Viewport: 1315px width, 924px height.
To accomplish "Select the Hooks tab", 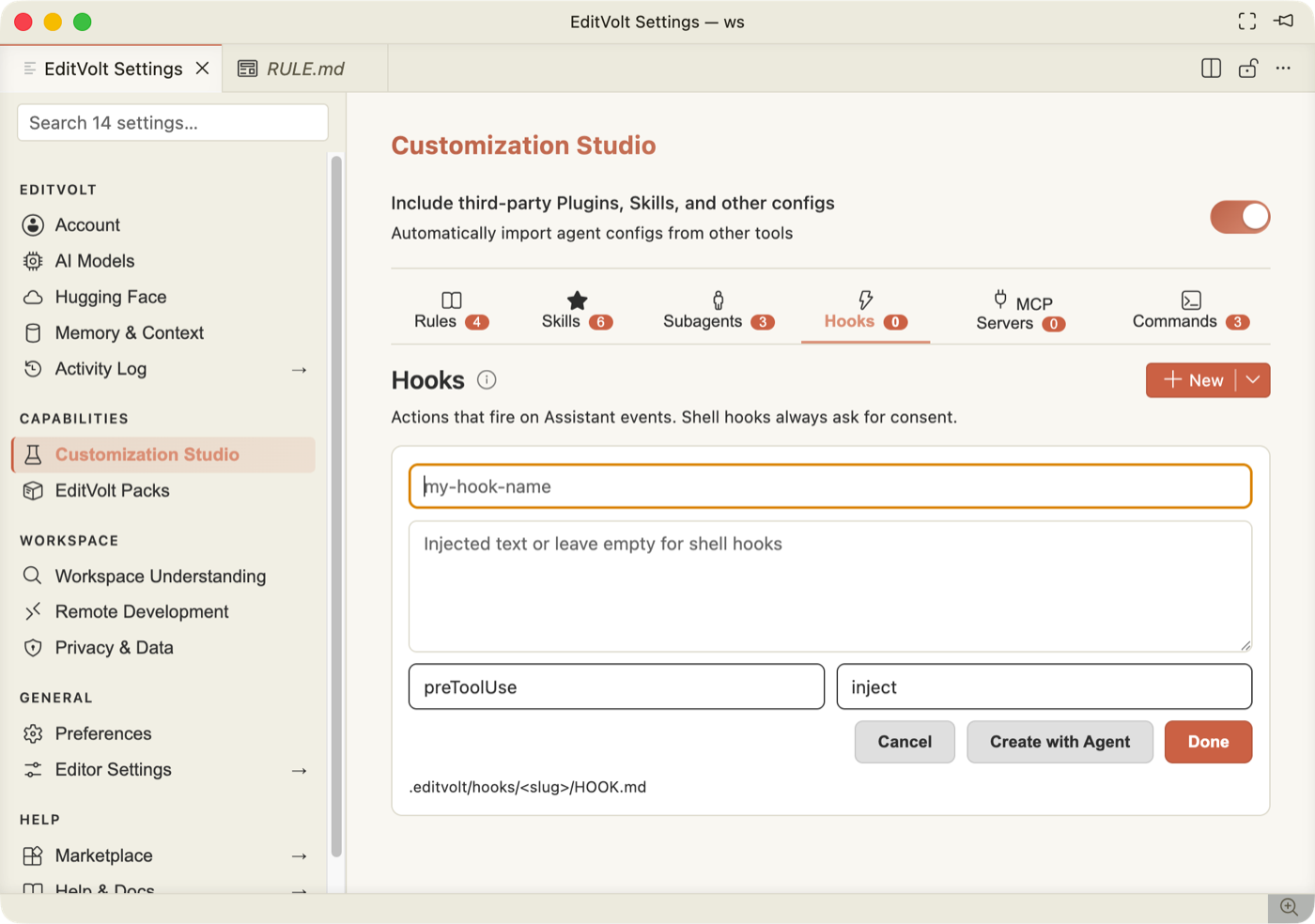I will point(866,311).
